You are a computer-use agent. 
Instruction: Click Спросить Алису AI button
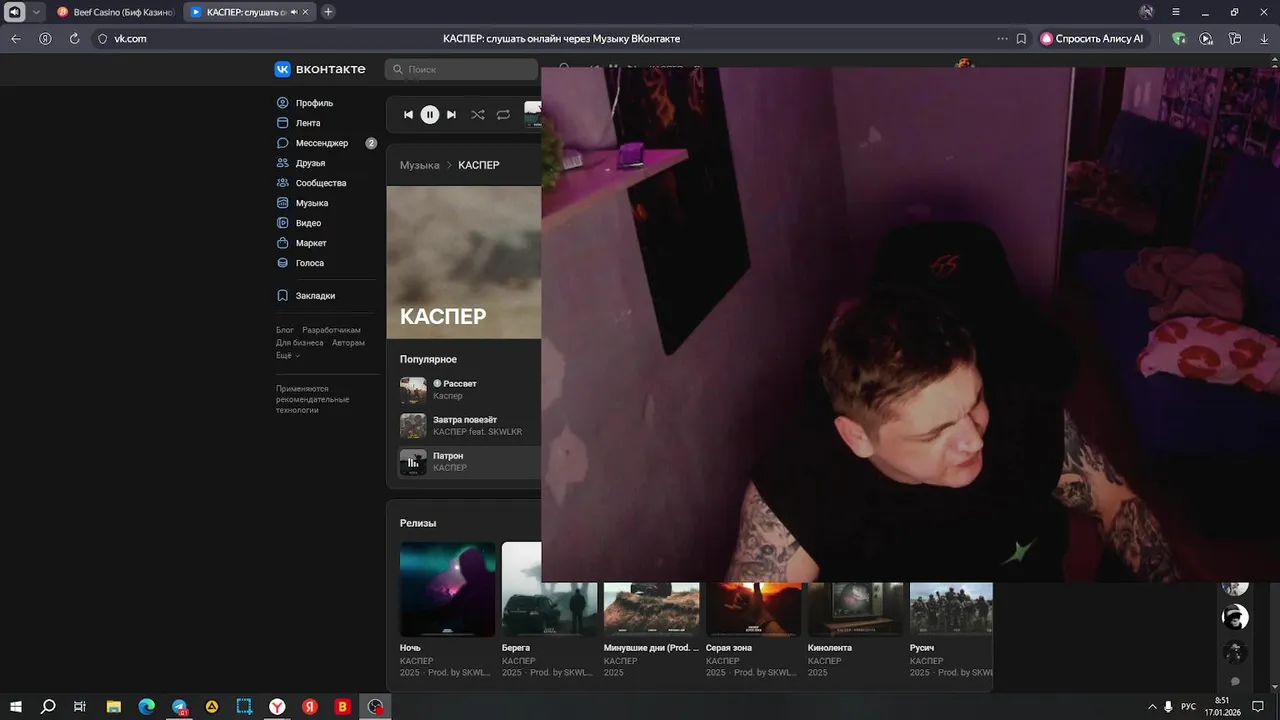click(1092, 39)
